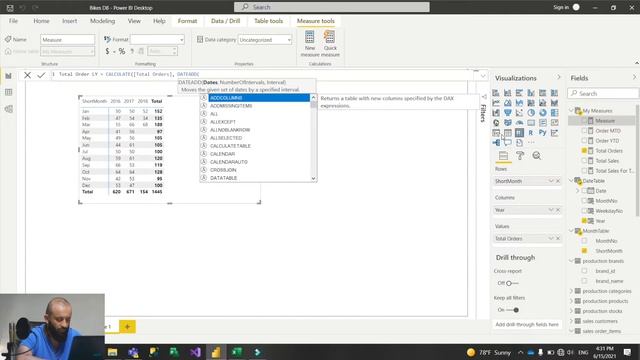Open Data view in left sidebar
The image size is (640, 360).
pos(9,92)
